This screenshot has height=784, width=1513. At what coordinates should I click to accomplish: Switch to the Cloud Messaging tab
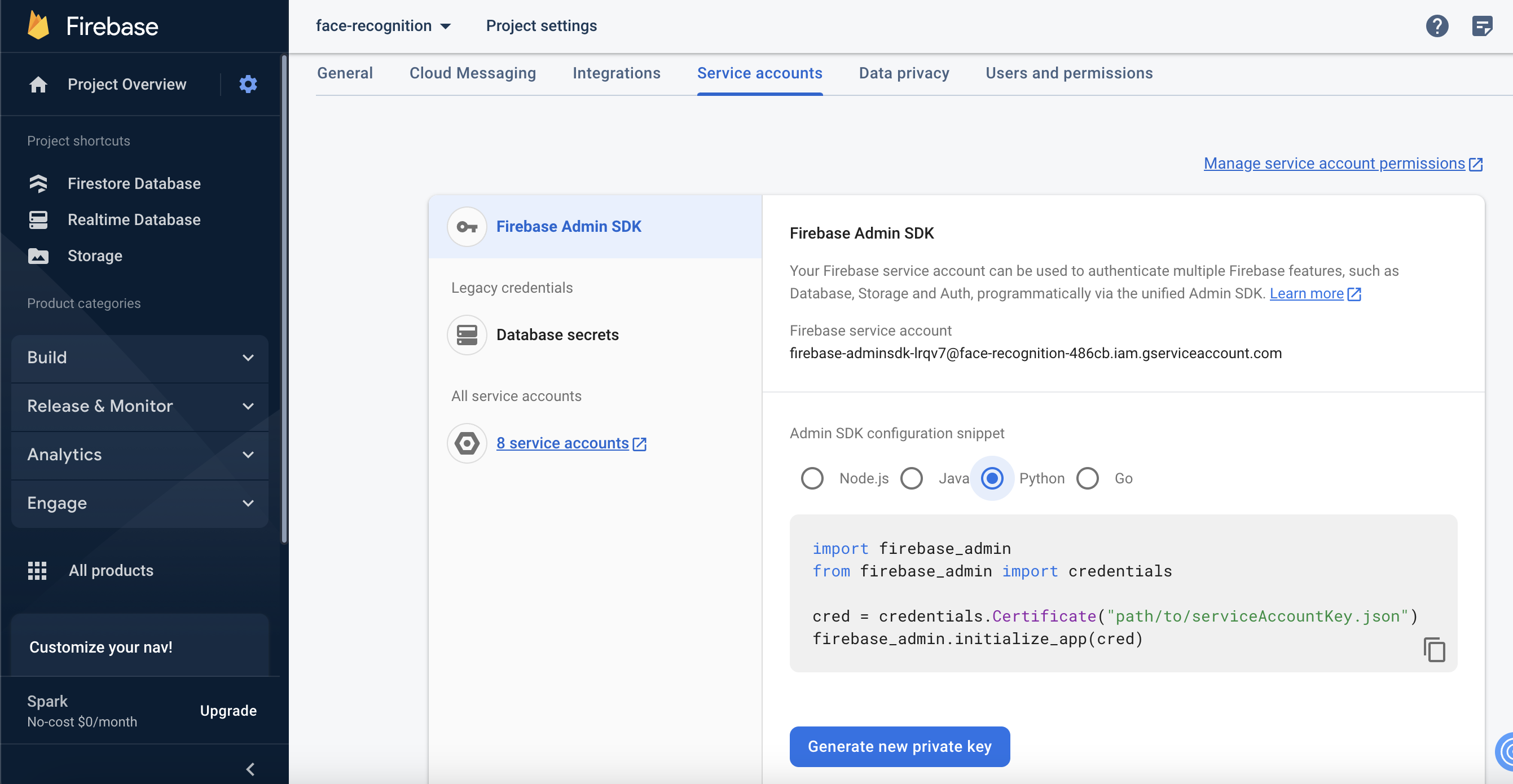click(x=472, y=73)
